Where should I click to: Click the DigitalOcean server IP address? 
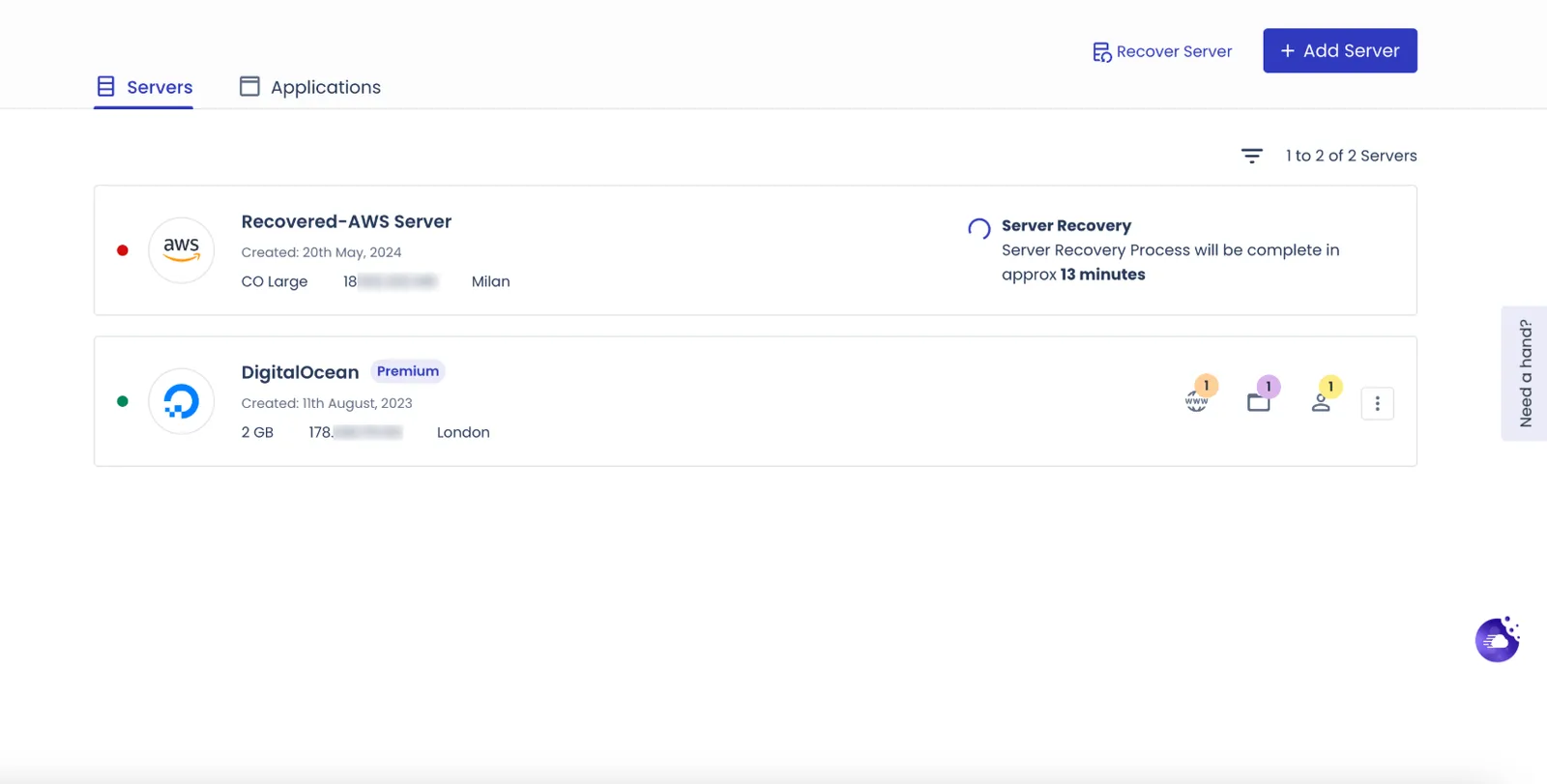[x=355, y=432]
